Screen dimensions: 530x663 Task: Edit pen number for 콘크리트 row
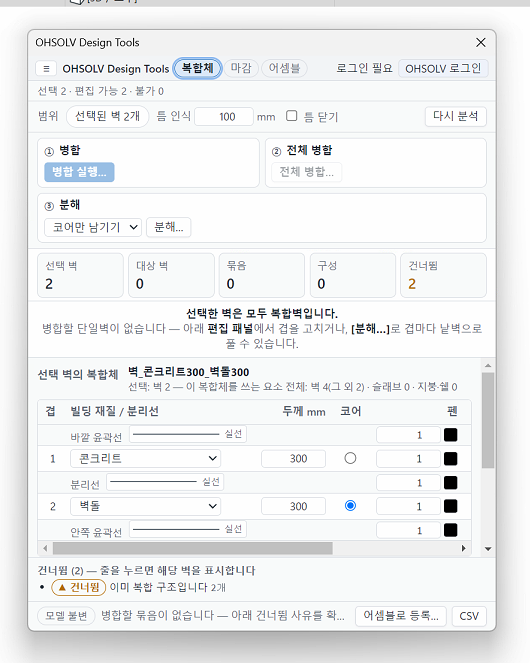409,459
